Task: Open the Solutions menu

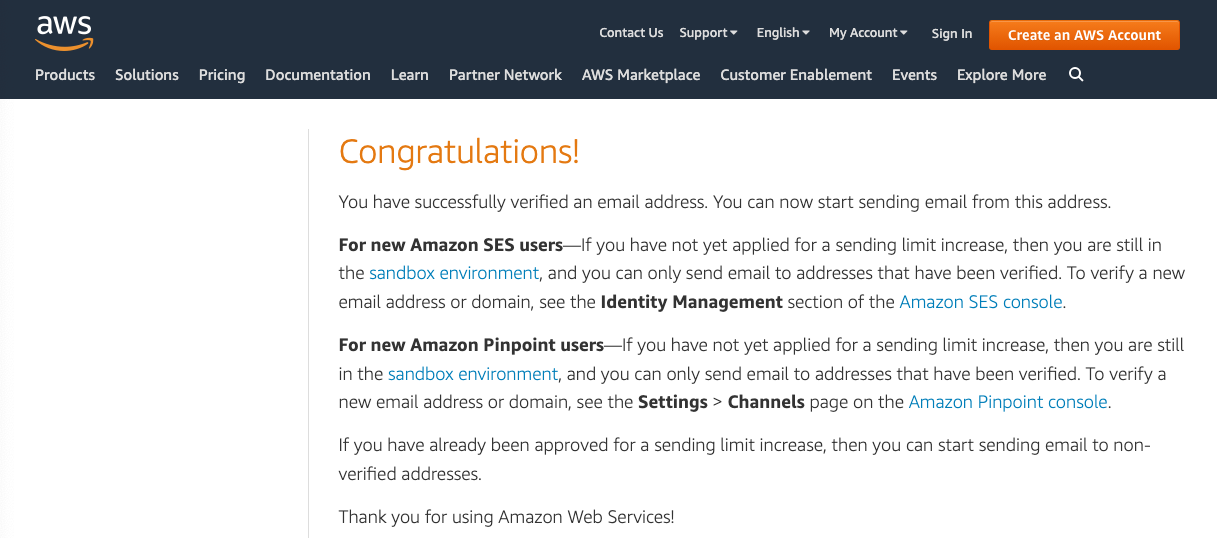Action: 147,75
